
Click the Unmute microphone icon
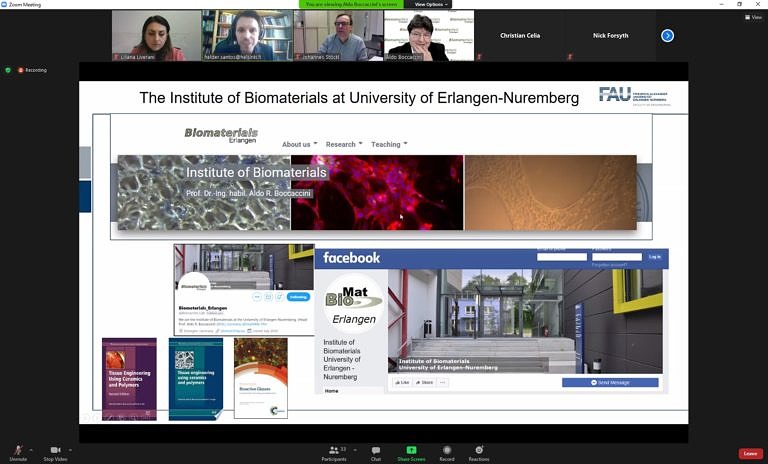[18, 449]
